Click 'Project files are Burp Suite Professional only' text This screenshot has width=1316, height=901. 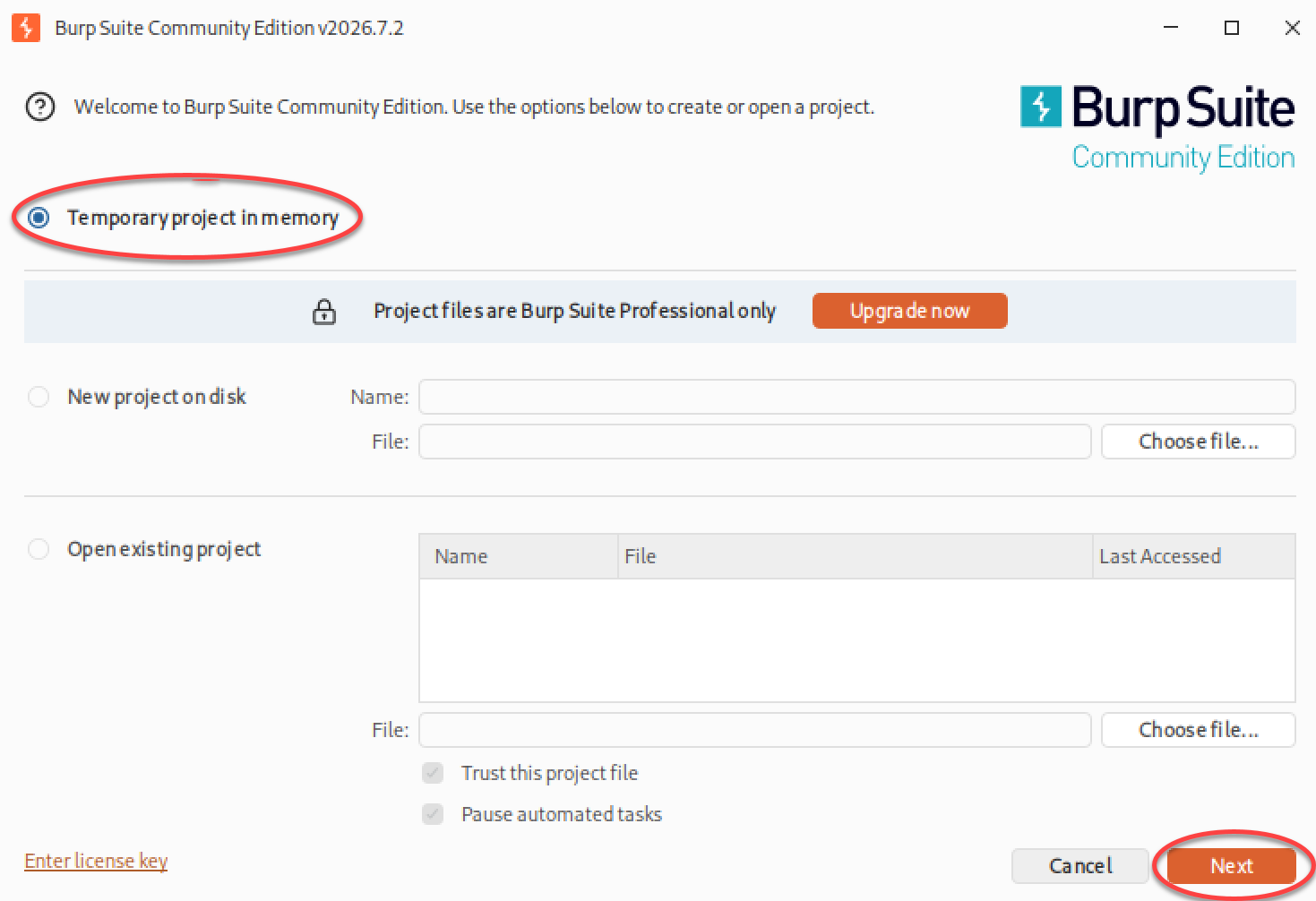[x=575, y=311]
